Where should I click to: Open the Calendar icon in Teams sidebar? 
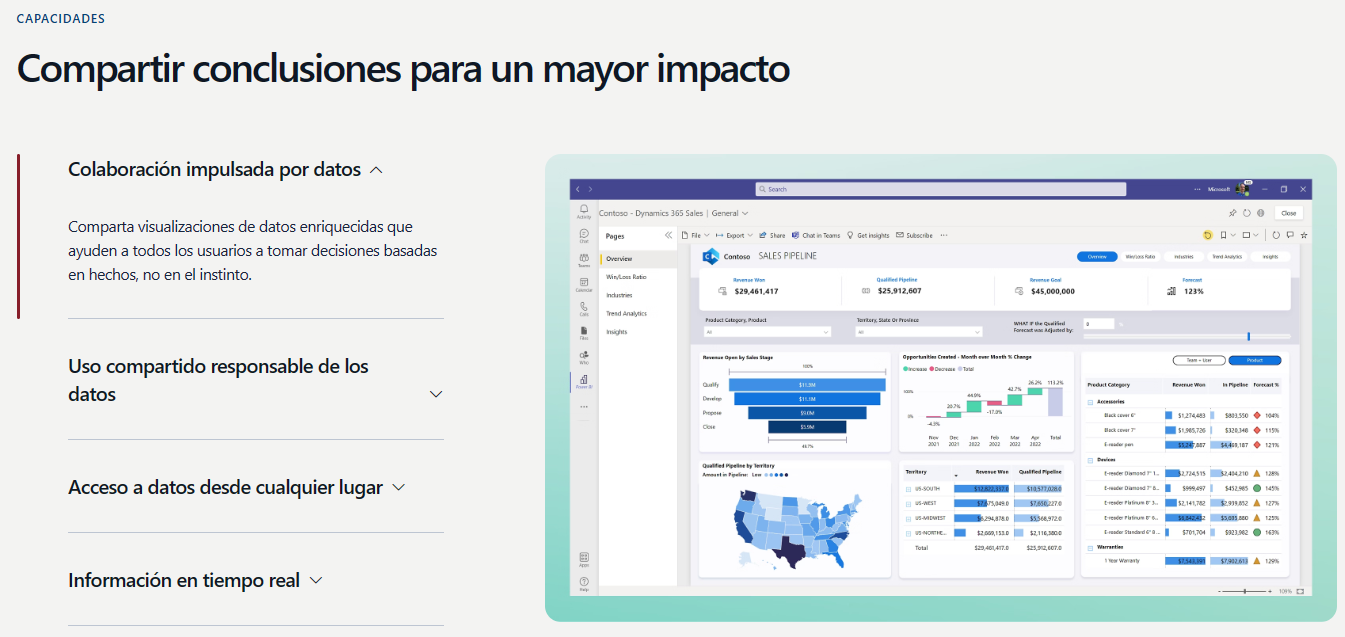[583, 284]
